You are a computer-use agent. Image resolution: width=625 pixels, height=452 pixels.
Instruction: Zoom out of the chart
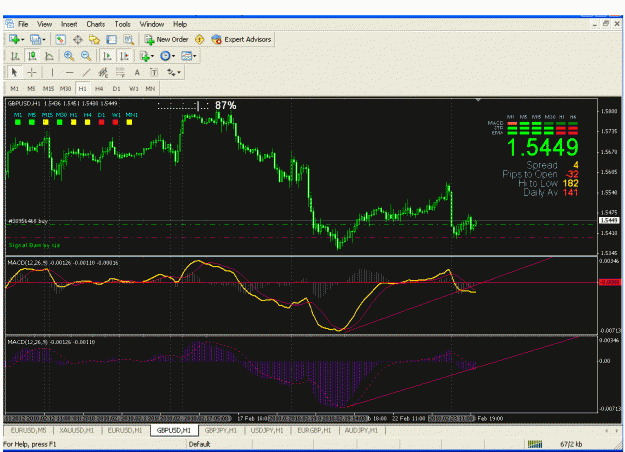click(86, 56)
